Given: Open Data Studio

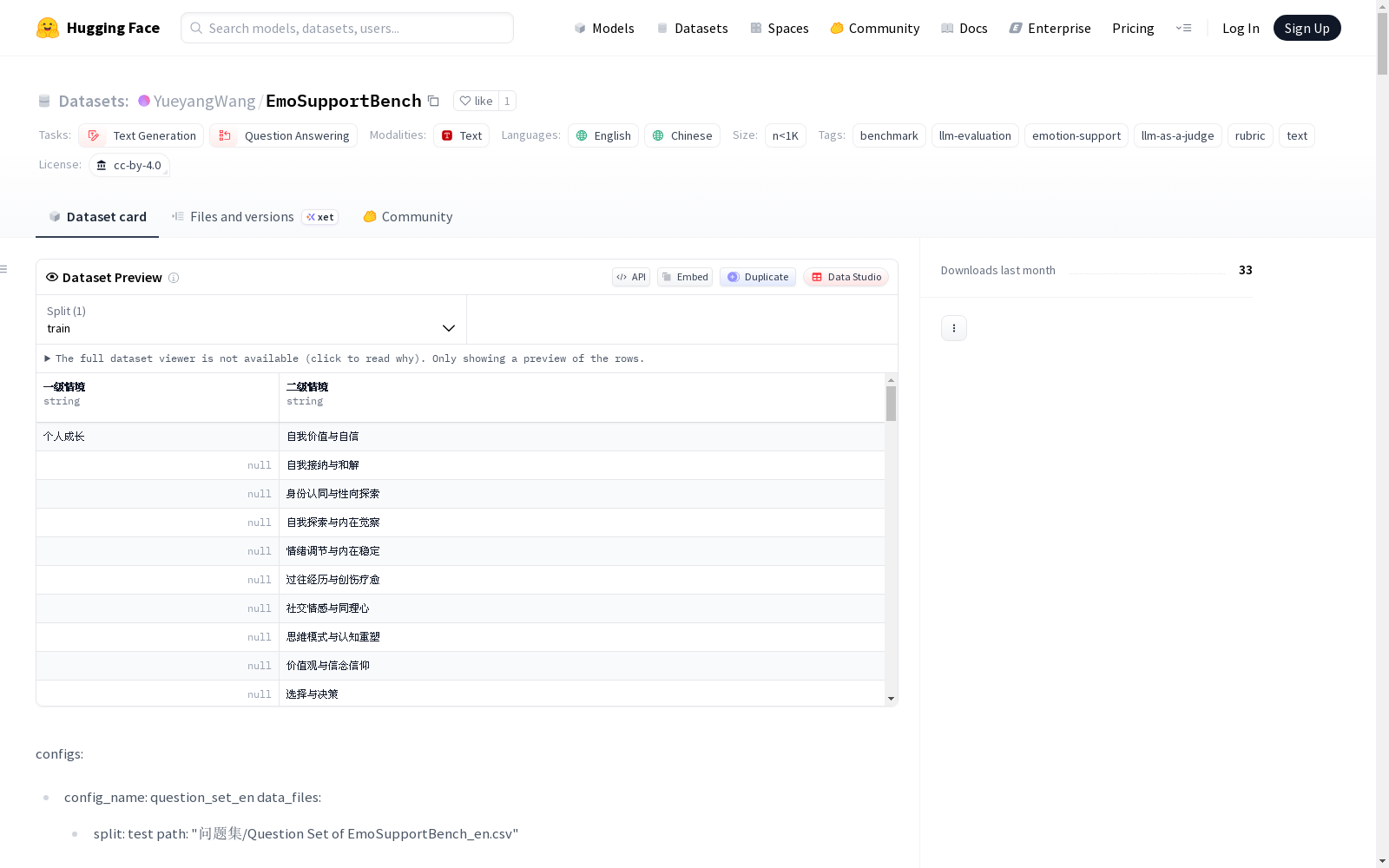Looking at the screenshot, I should click(846, 277).
